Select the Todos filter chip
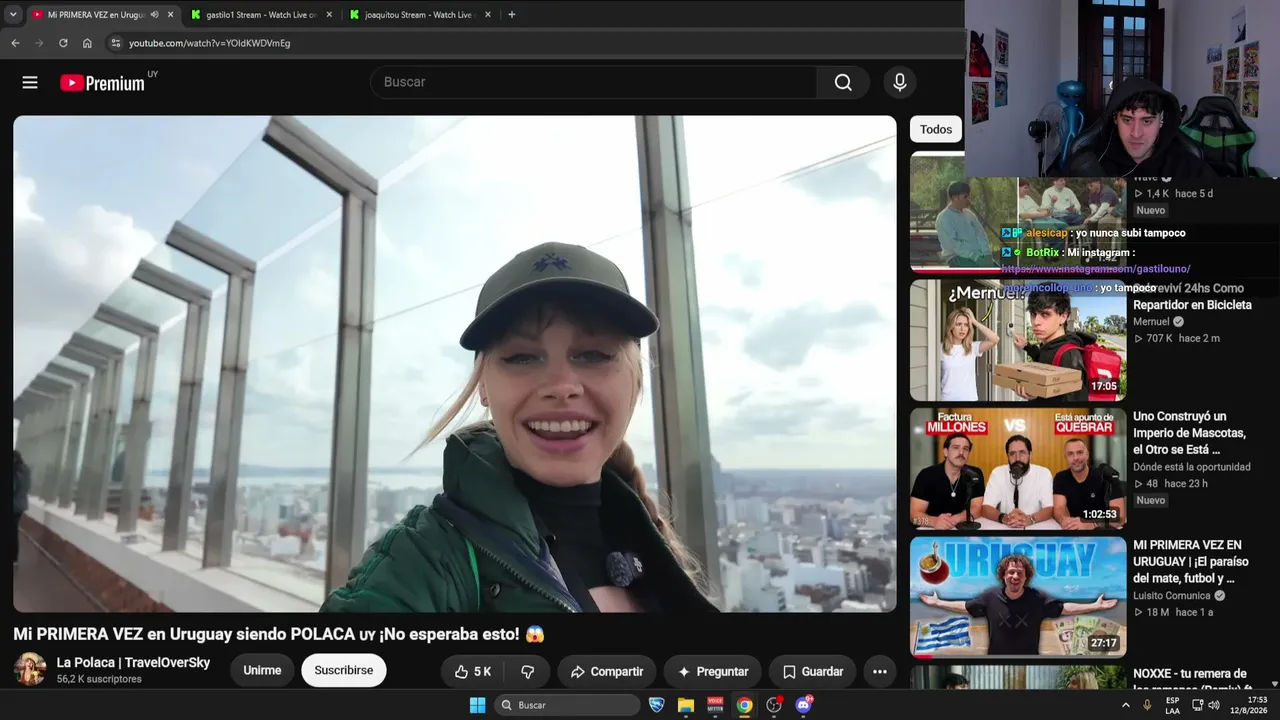The width and height of the screenshot is (1280, 720). [x=936, y=129]
